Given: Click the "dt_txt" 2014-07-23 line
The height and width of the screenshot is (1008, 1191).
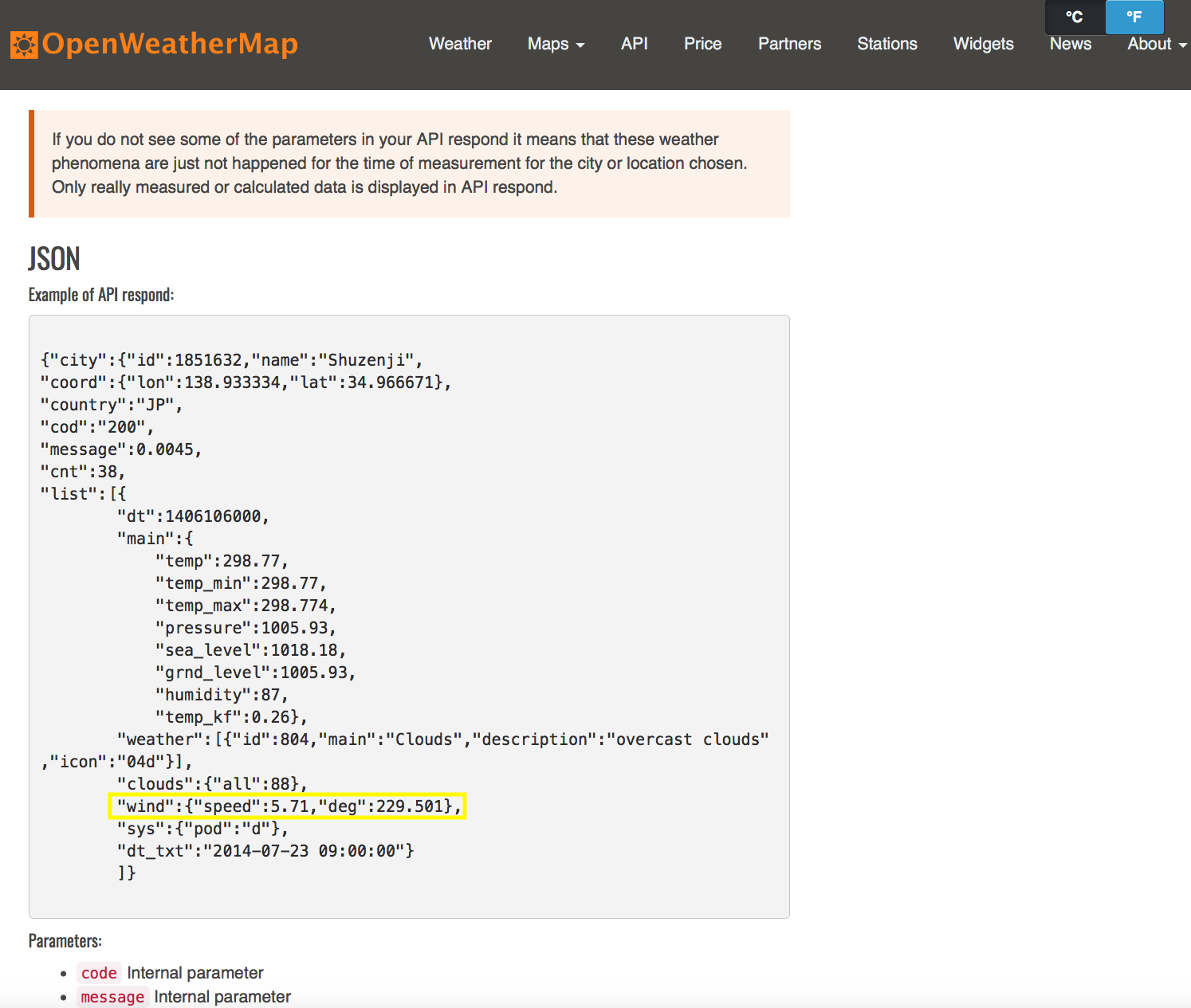Looking at the screenshot, I should (265, 851).
